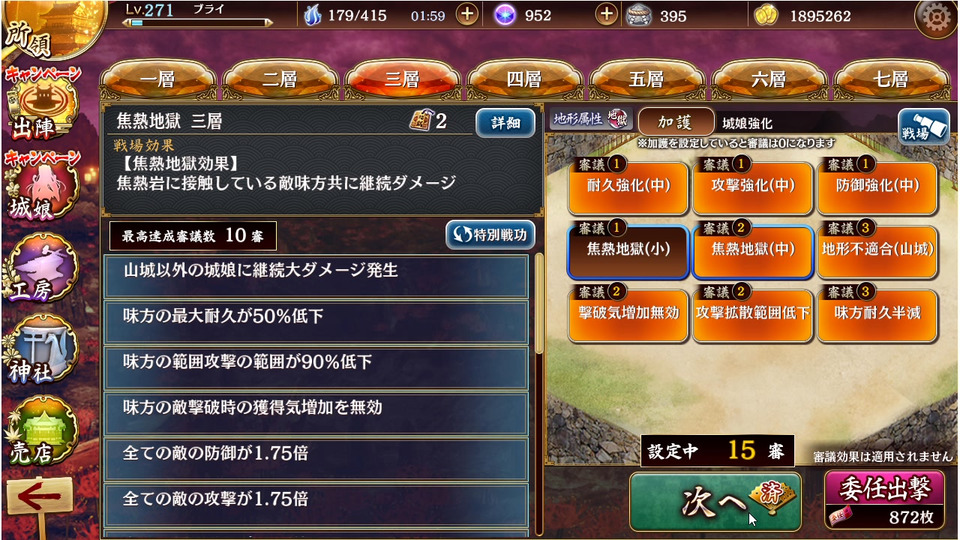Open the 神社 shrine icon
The height and width of the screenshot is (540, 960).
(42, 350)
